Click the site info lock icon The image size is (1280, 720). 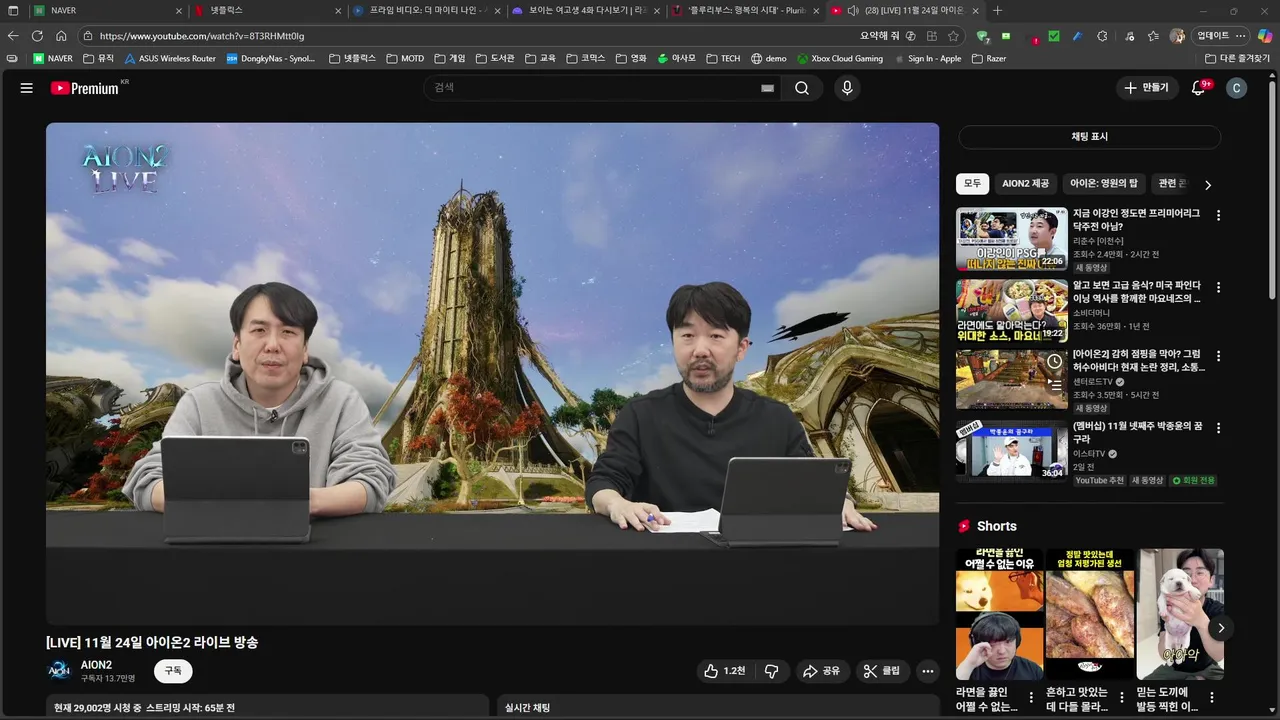coord(89,36)
